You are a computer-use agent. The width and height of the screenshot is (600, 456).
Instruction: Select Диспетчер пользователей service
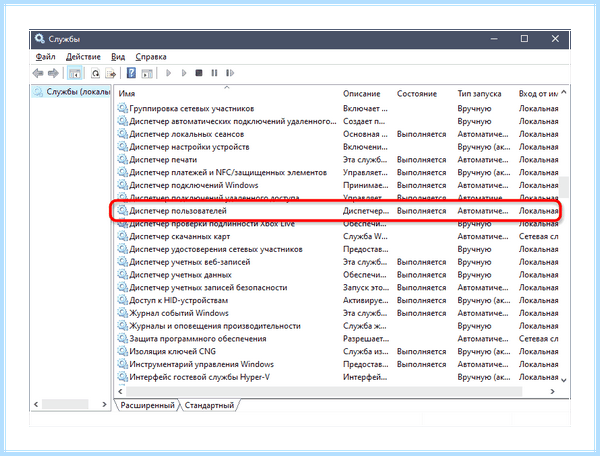[338, 211]
